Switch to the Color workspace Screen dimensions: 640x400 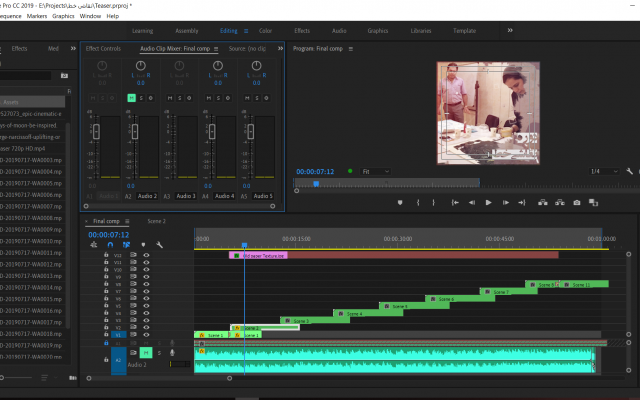pyautogui.click(x=265, y=31)
